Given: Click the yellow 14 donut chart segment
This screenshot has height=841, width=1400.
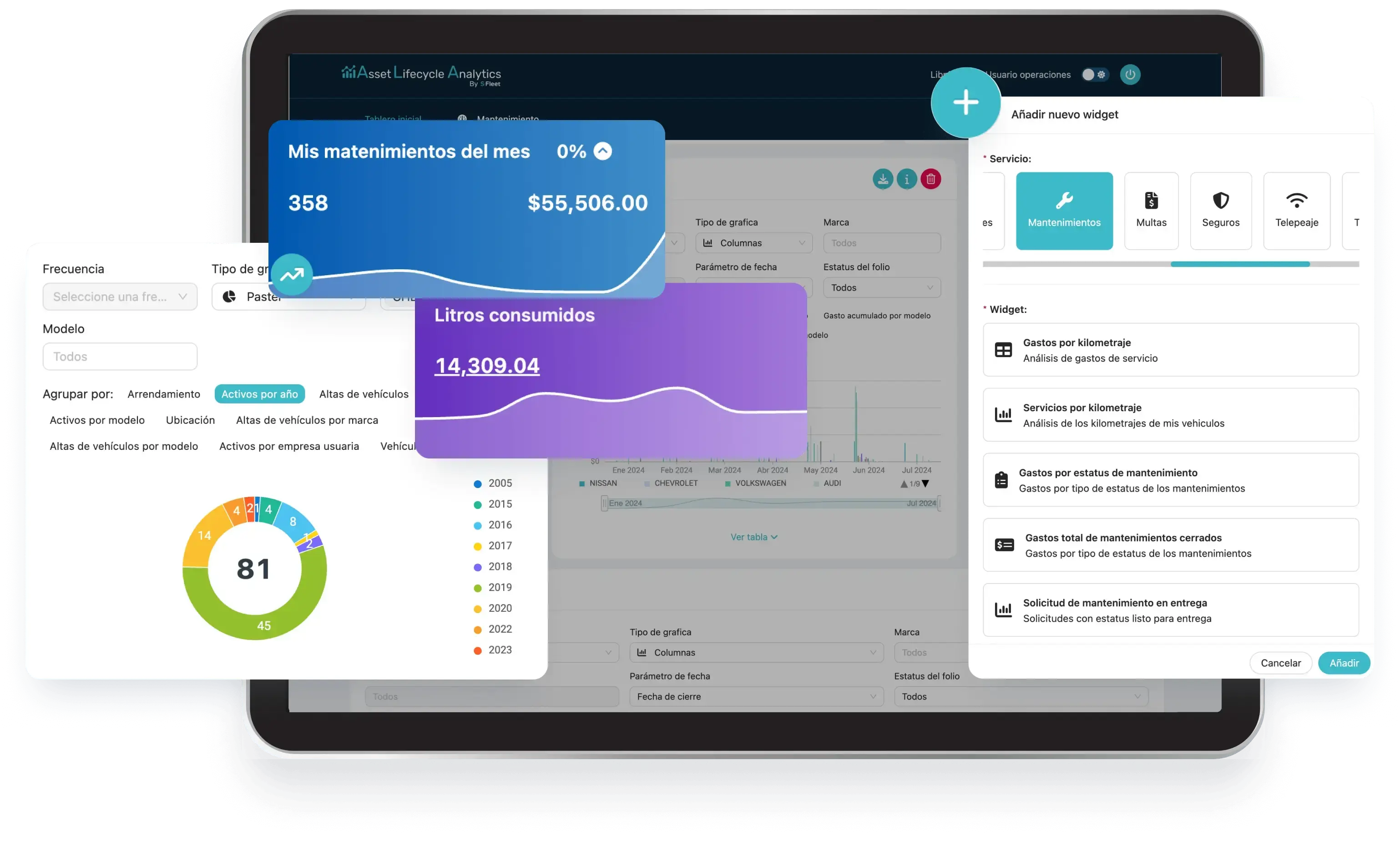Looking at the screenshot, I should [205, 536].
